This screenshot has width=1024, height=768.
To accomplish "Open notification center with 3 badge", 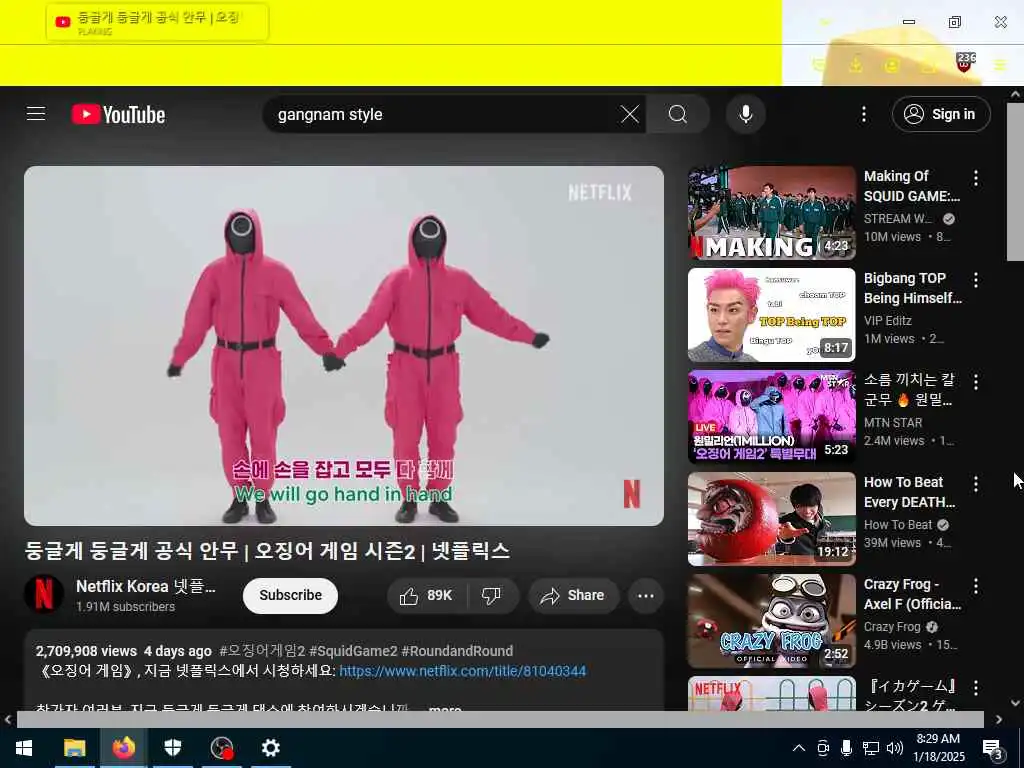I will coord(993,749).
